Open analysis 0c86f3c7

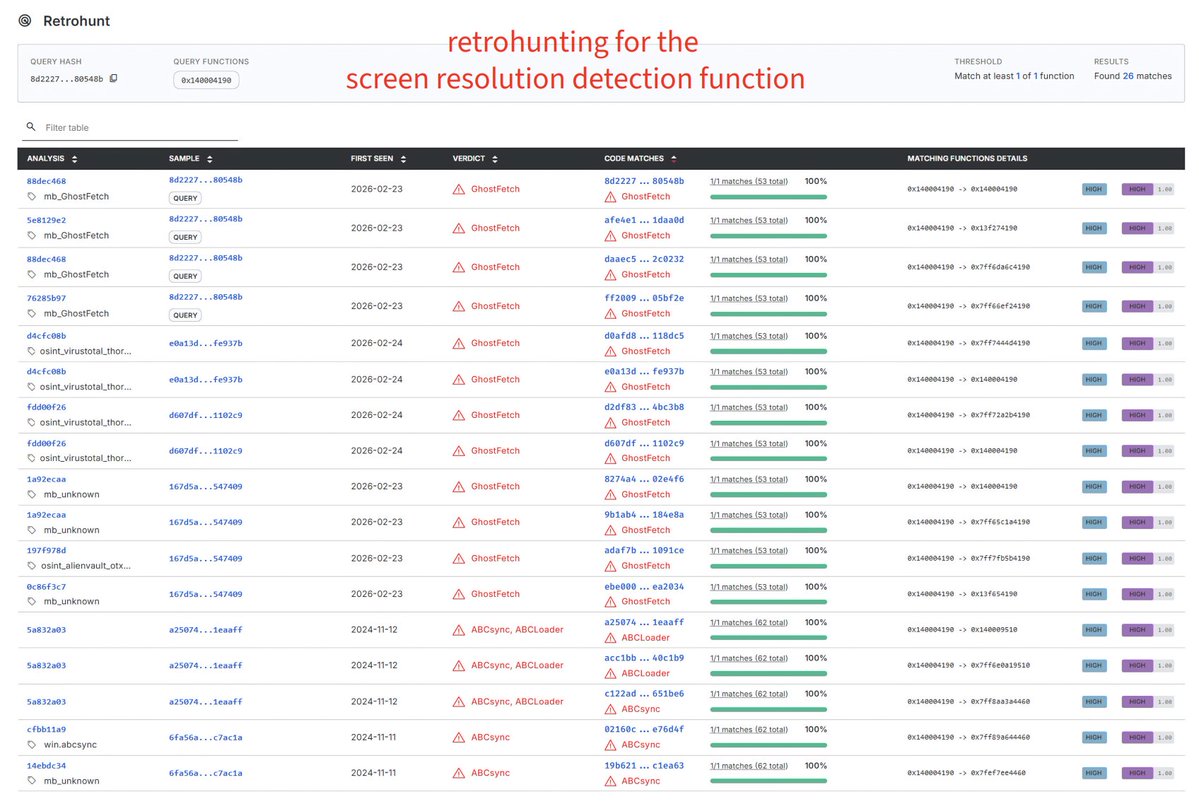pyautogui.click(x=46, y=587)
